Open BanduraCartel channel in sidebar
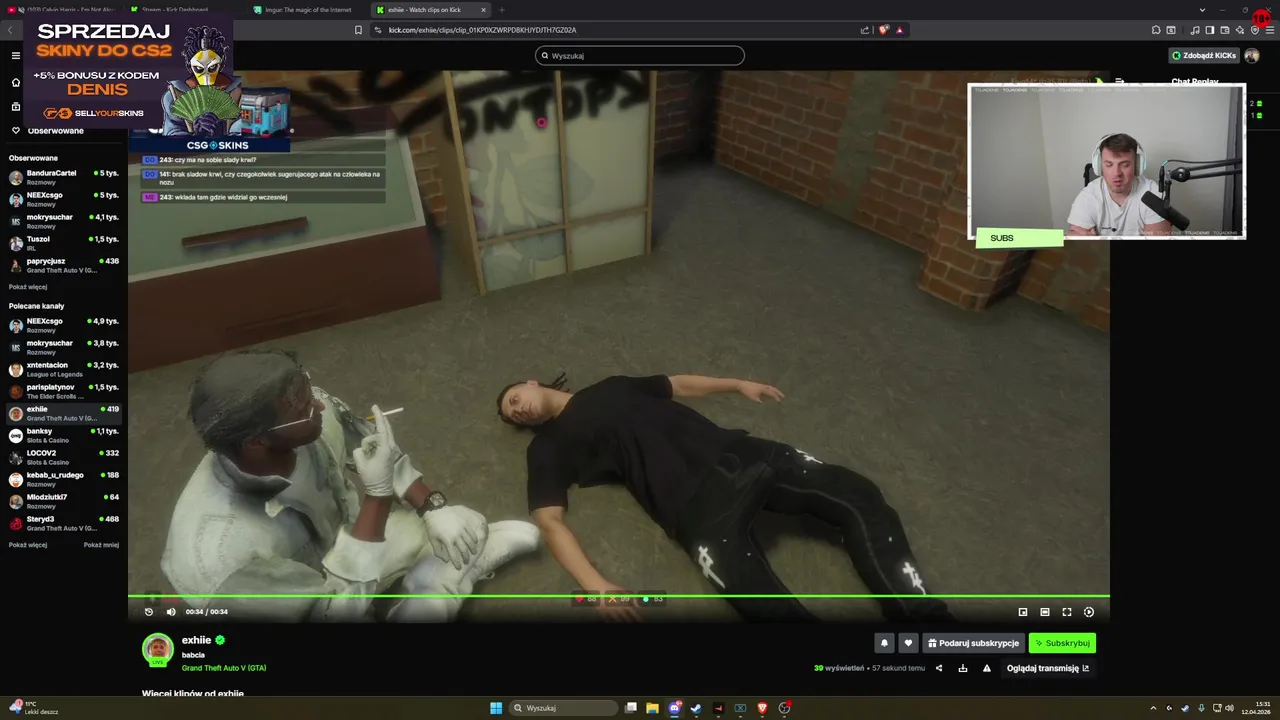This screenshot has width=1280, height=720. 64,177
